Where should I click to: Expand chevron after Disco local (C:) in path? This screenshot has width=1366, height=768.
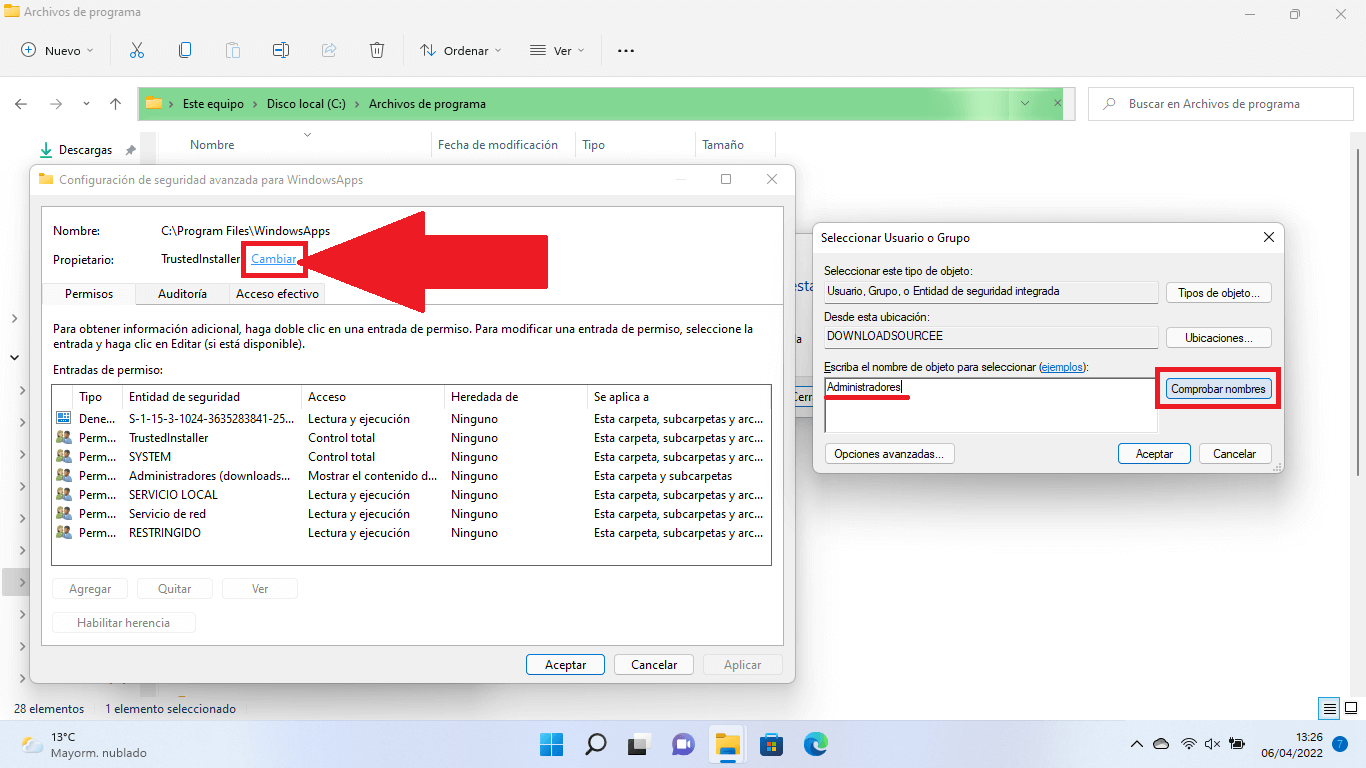click(358, 104)
